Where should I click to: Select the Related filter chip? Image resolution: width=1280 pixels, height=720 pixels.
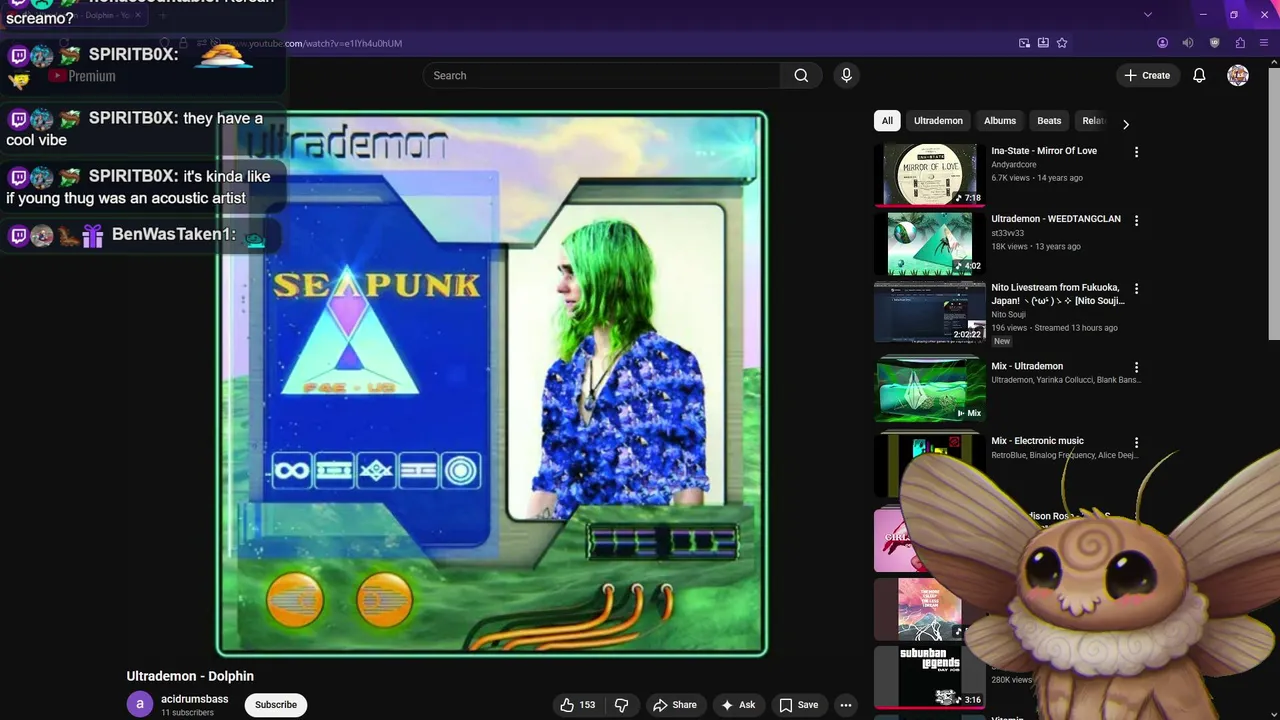tap(1093, 121)
